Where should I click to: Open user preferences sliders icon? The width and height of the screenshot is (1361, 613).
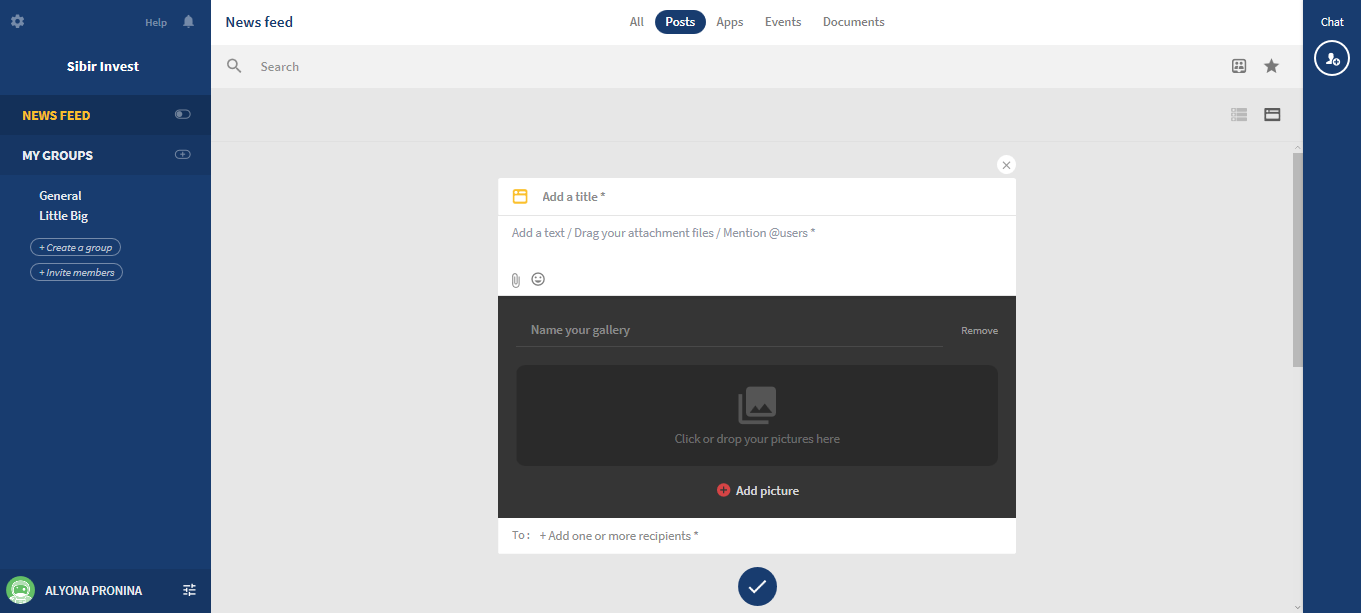(x=189, y=590)
